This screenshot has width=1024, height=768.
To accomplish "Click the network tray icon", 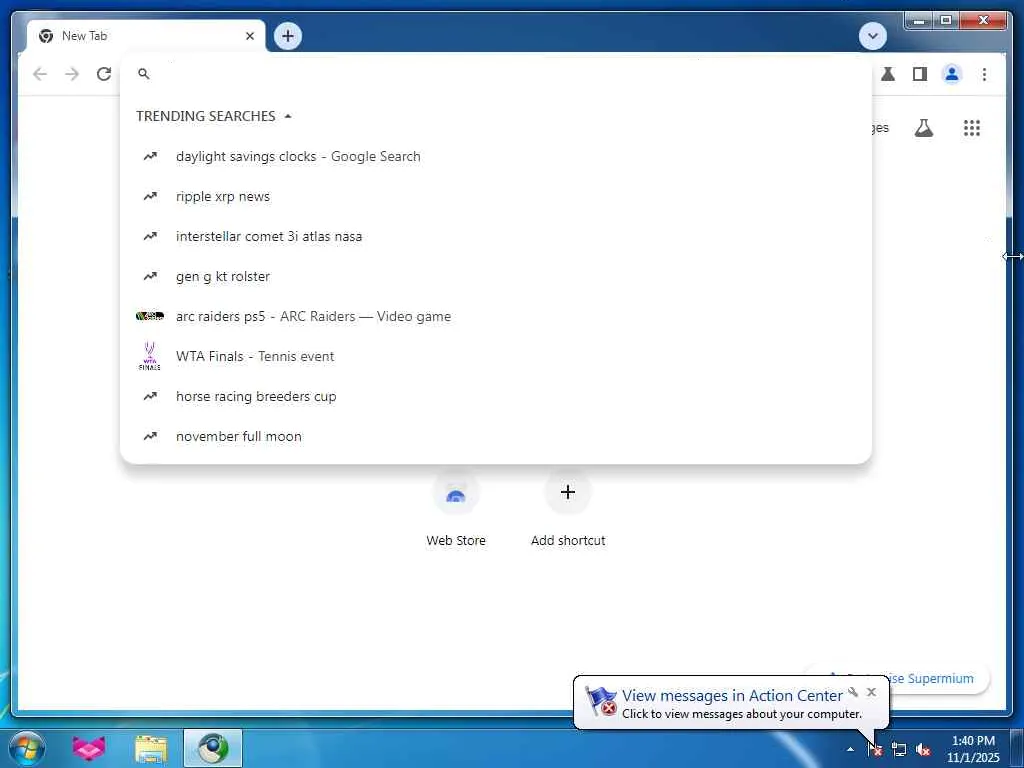I will pos(899,749).
